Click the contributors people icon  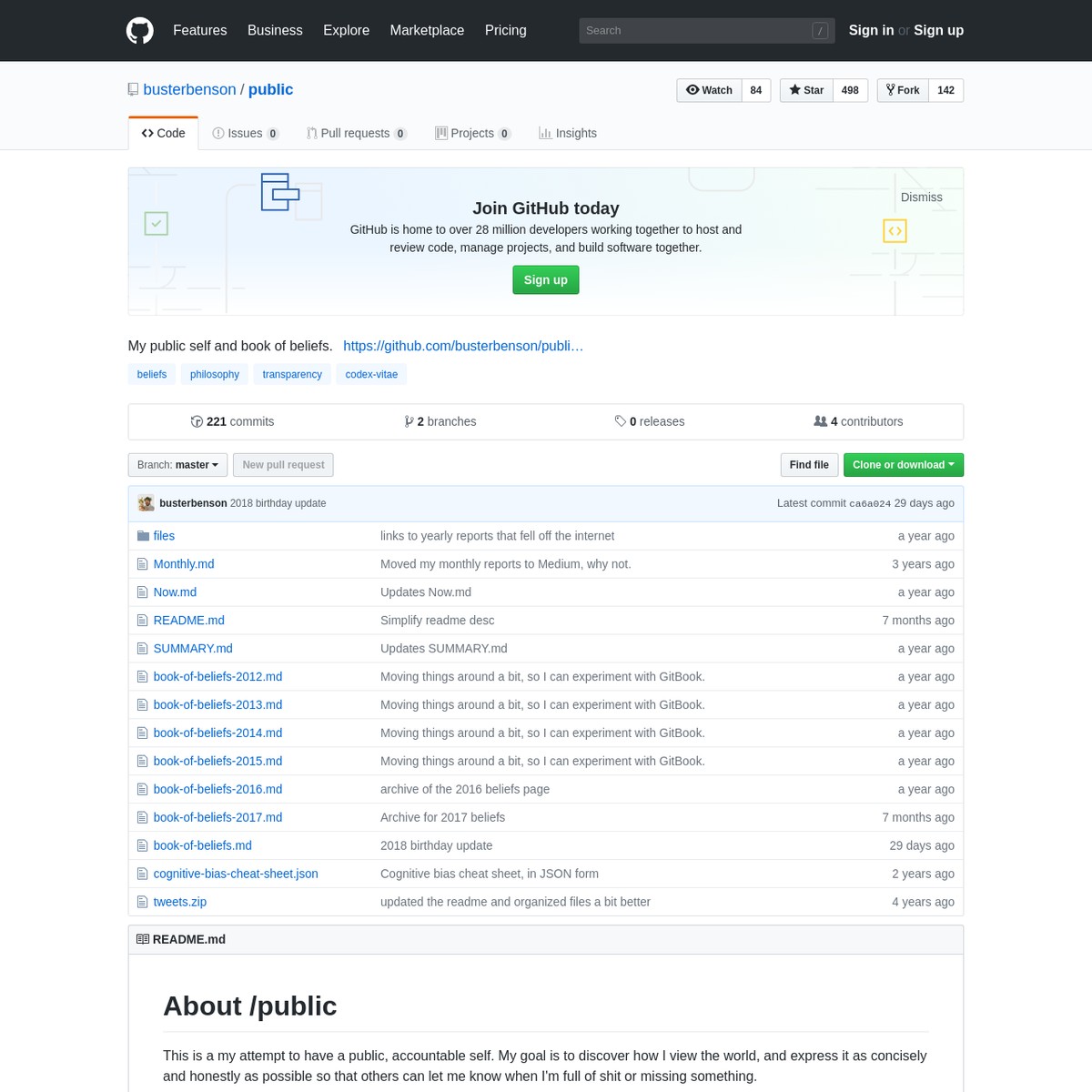pyautogui.click(x=821, y=421)
